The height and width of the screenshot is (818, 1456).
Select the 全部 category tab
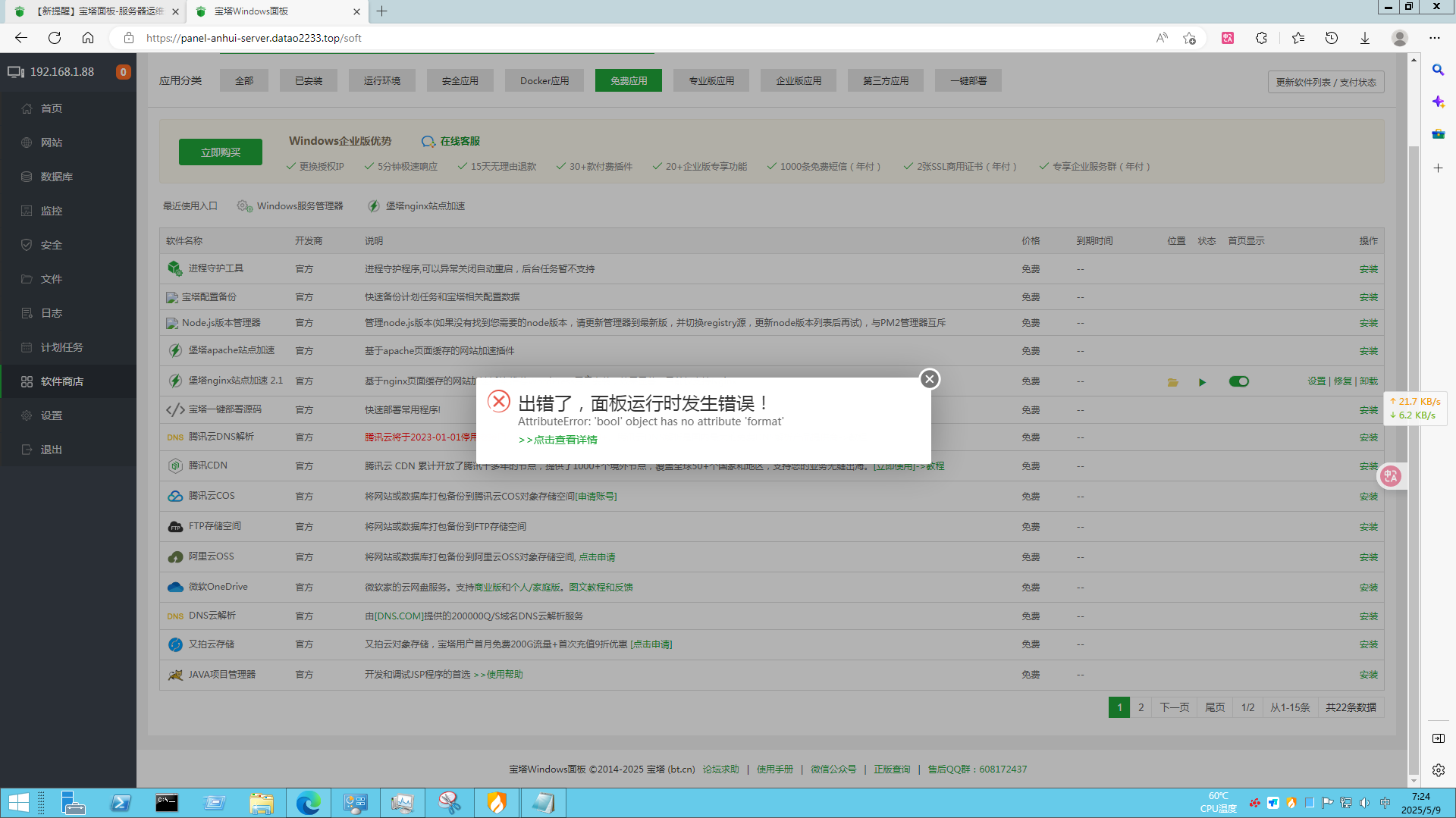[244, 80]
